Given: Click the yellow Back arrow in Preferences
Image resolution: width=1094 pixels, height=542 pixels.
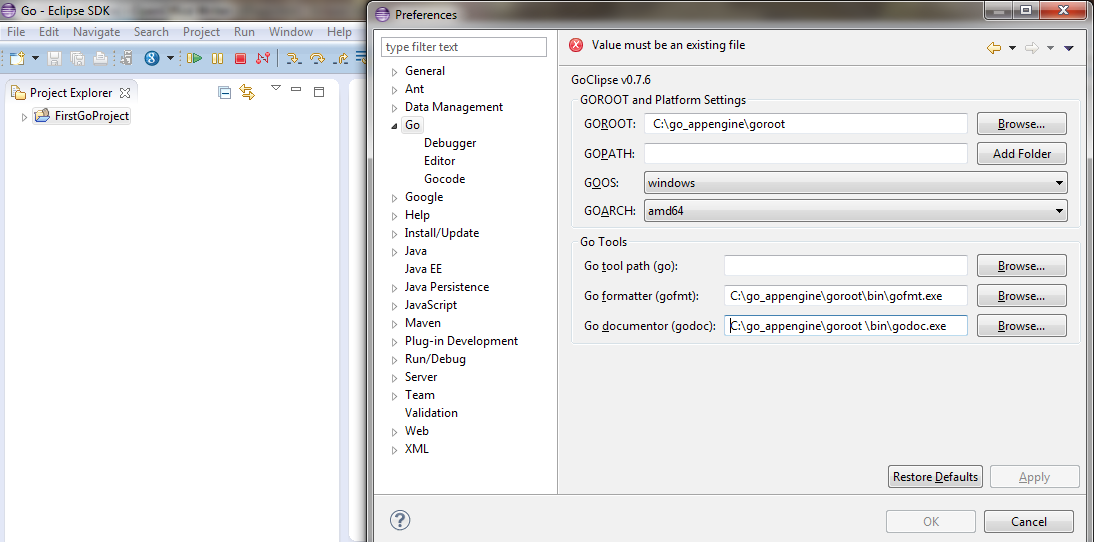Looking at the screenshot, I should 994,47.
